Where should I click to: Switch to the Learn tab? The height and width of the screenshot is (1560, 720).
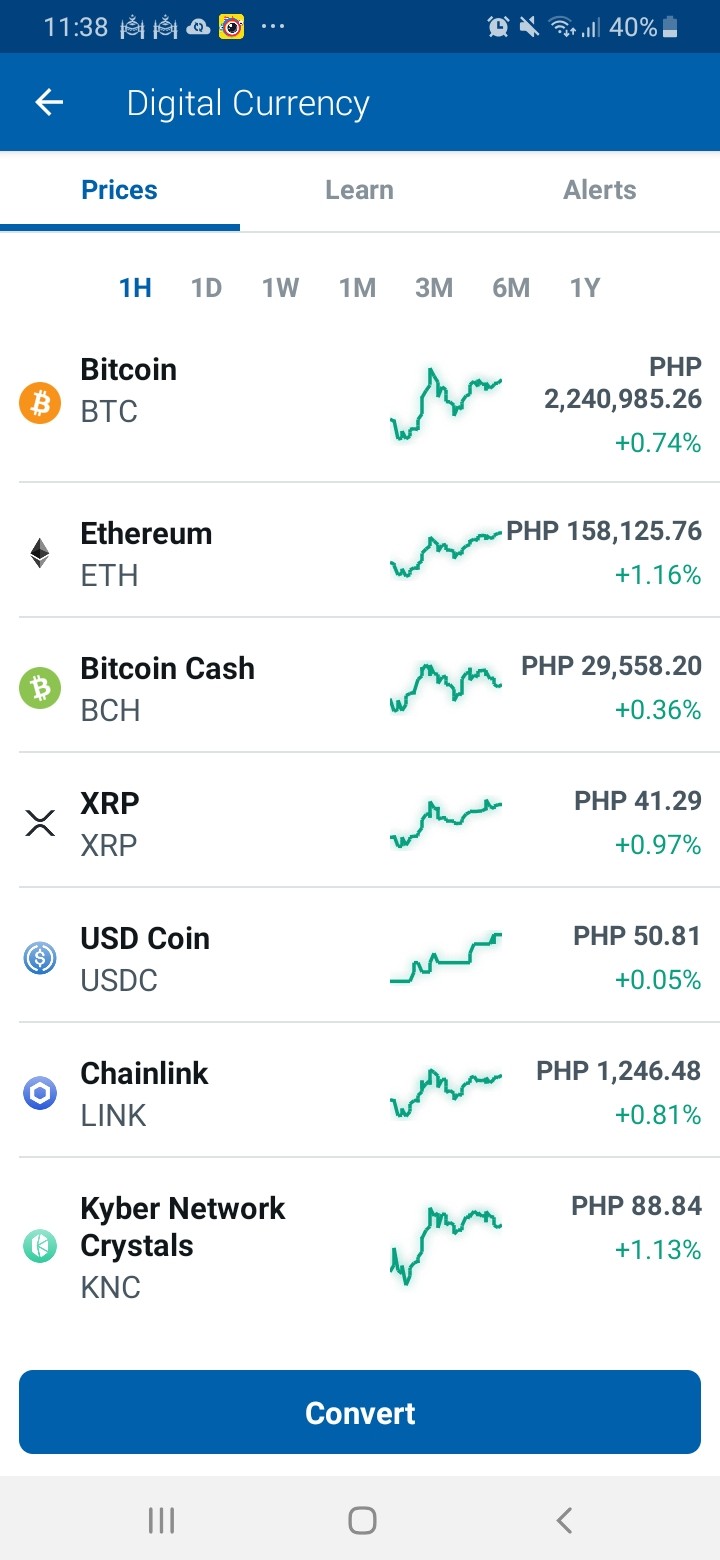pos(359,190)
